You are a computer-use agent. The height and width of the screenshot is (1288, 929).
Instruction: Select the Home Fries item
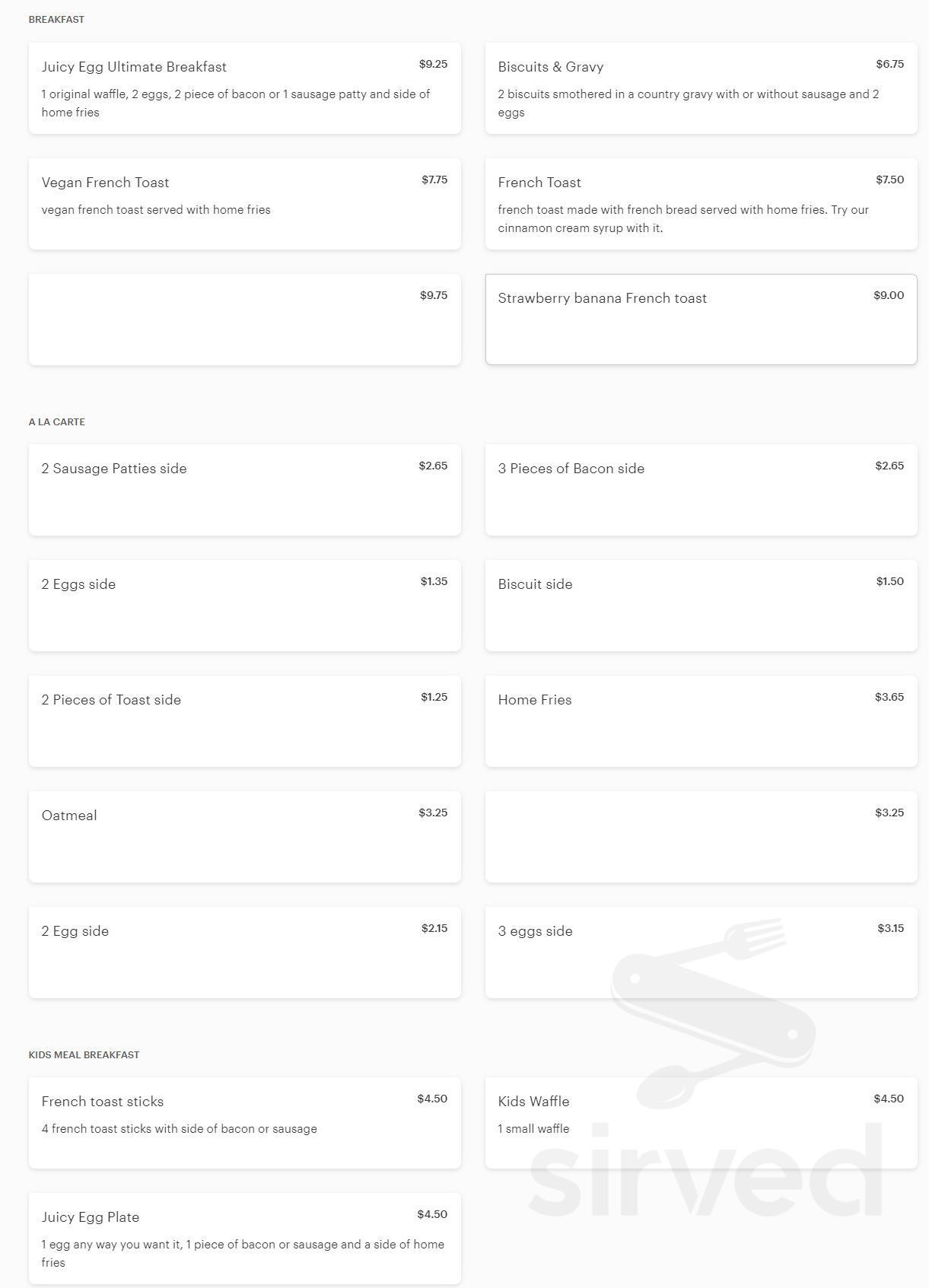pyautogui.click(x=701, y=721)
